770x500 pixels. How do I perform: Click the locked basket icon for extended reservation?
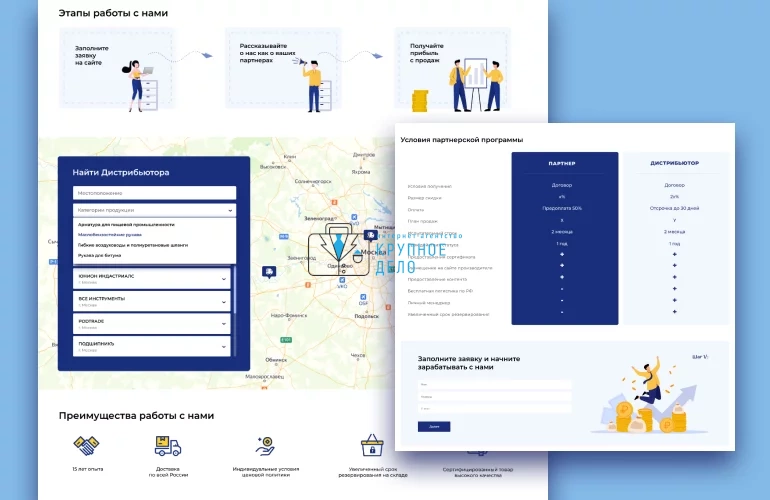(x=372, y=445)
